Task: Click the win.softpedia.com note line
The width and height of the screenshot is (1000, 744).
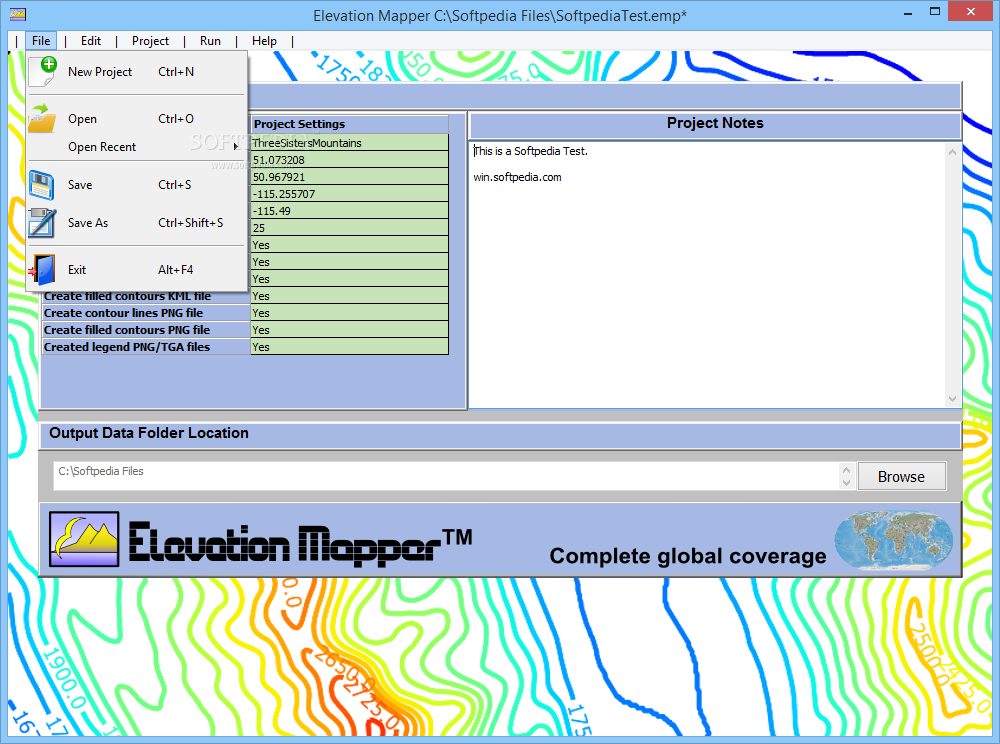Action: 517,177
